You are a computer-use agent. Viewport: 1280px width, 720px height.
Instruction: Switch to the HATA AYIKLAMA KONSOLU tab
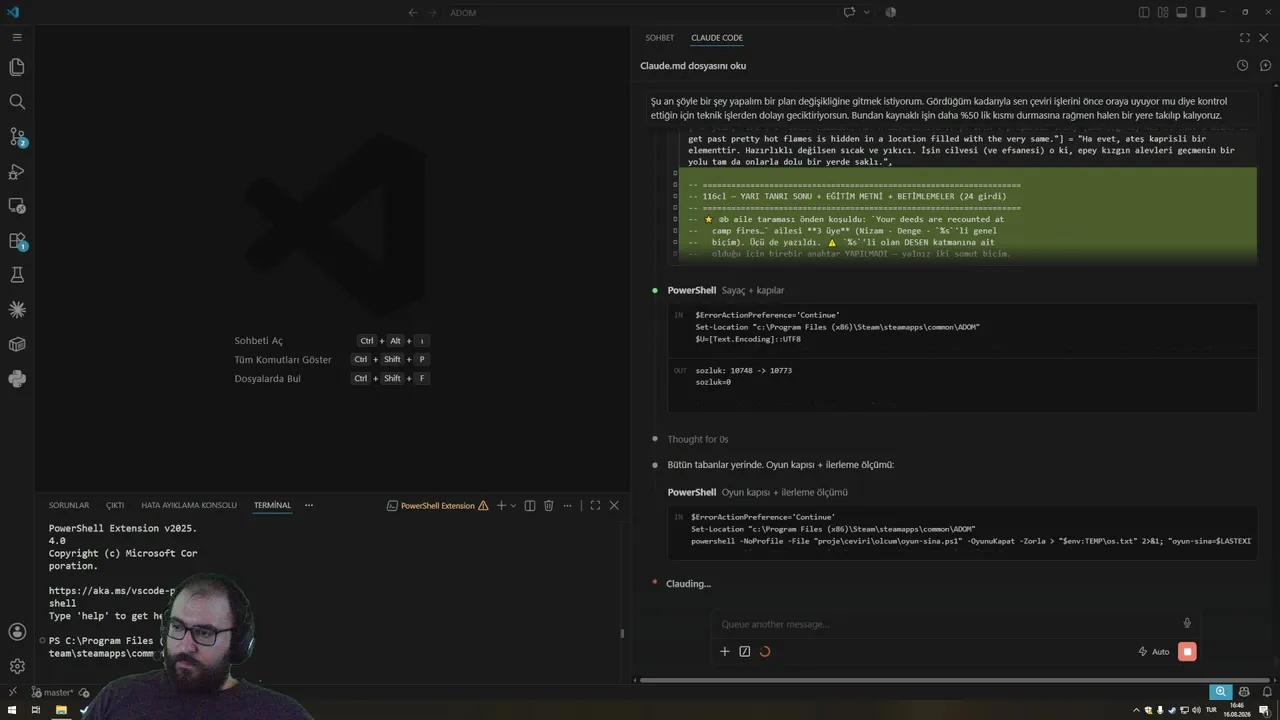(x=189, y=506)
